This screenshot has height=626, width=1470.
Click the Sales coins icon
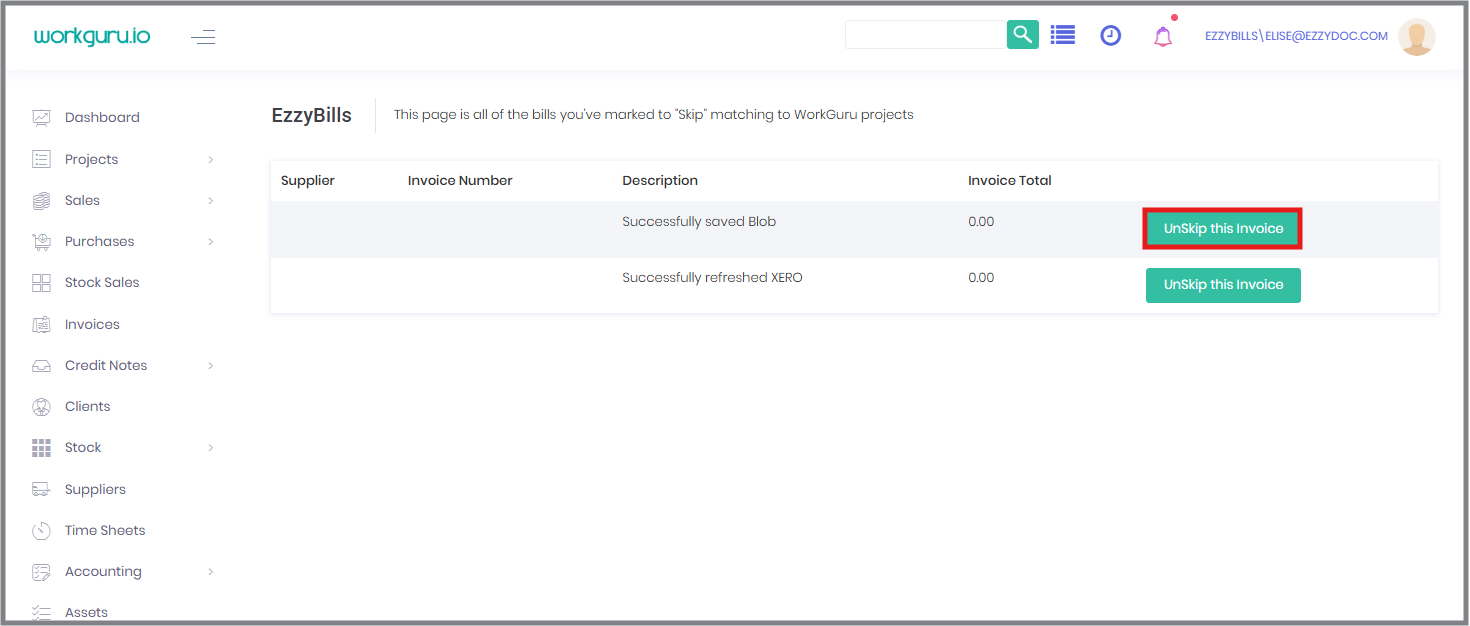coord(41,201)
